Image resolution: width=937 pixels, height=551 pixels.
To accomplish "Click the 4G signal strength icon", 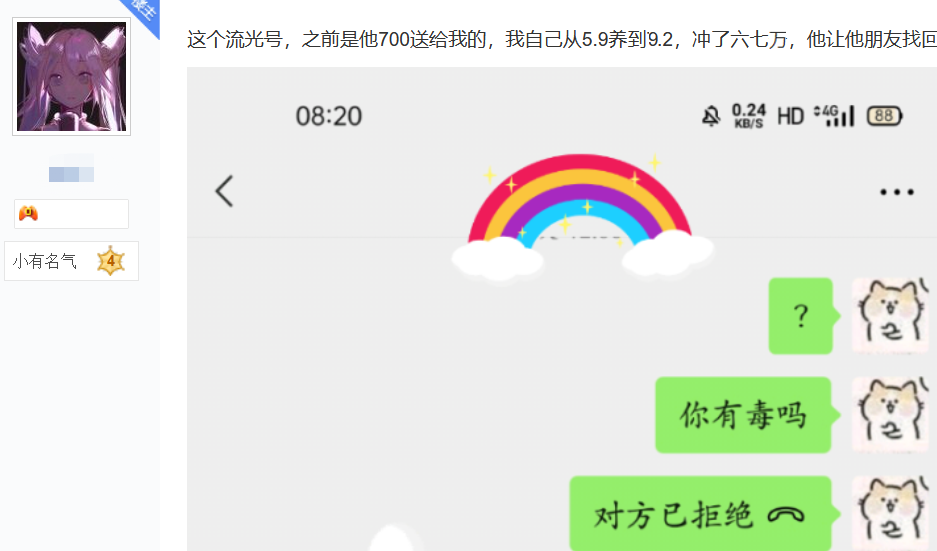I will click(x=834, y=115).
